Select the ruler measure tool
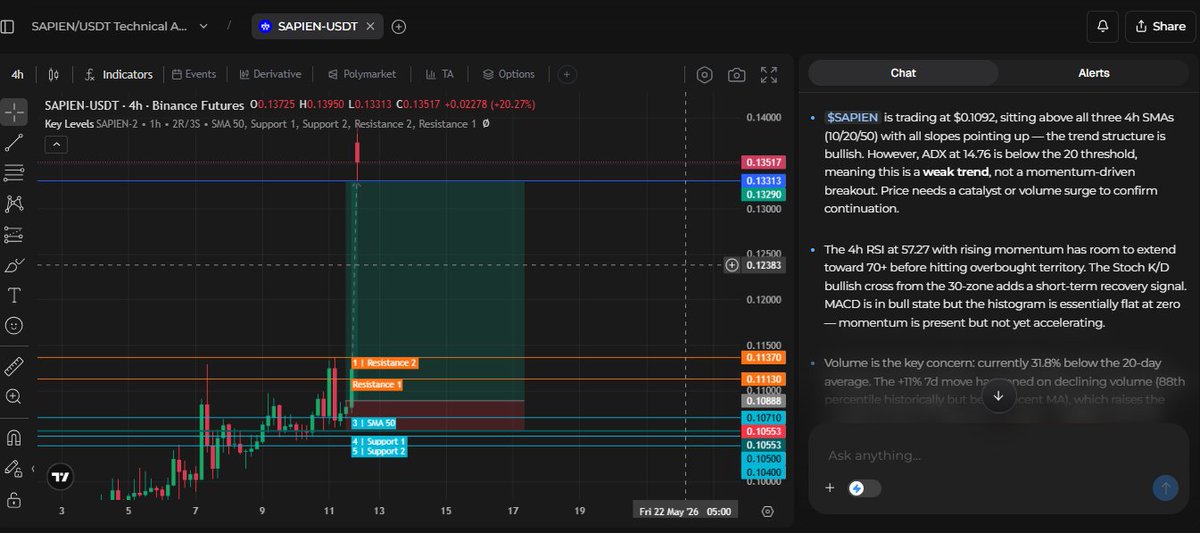The width and height of the screenshot is (1200, 533). point(14,365)
